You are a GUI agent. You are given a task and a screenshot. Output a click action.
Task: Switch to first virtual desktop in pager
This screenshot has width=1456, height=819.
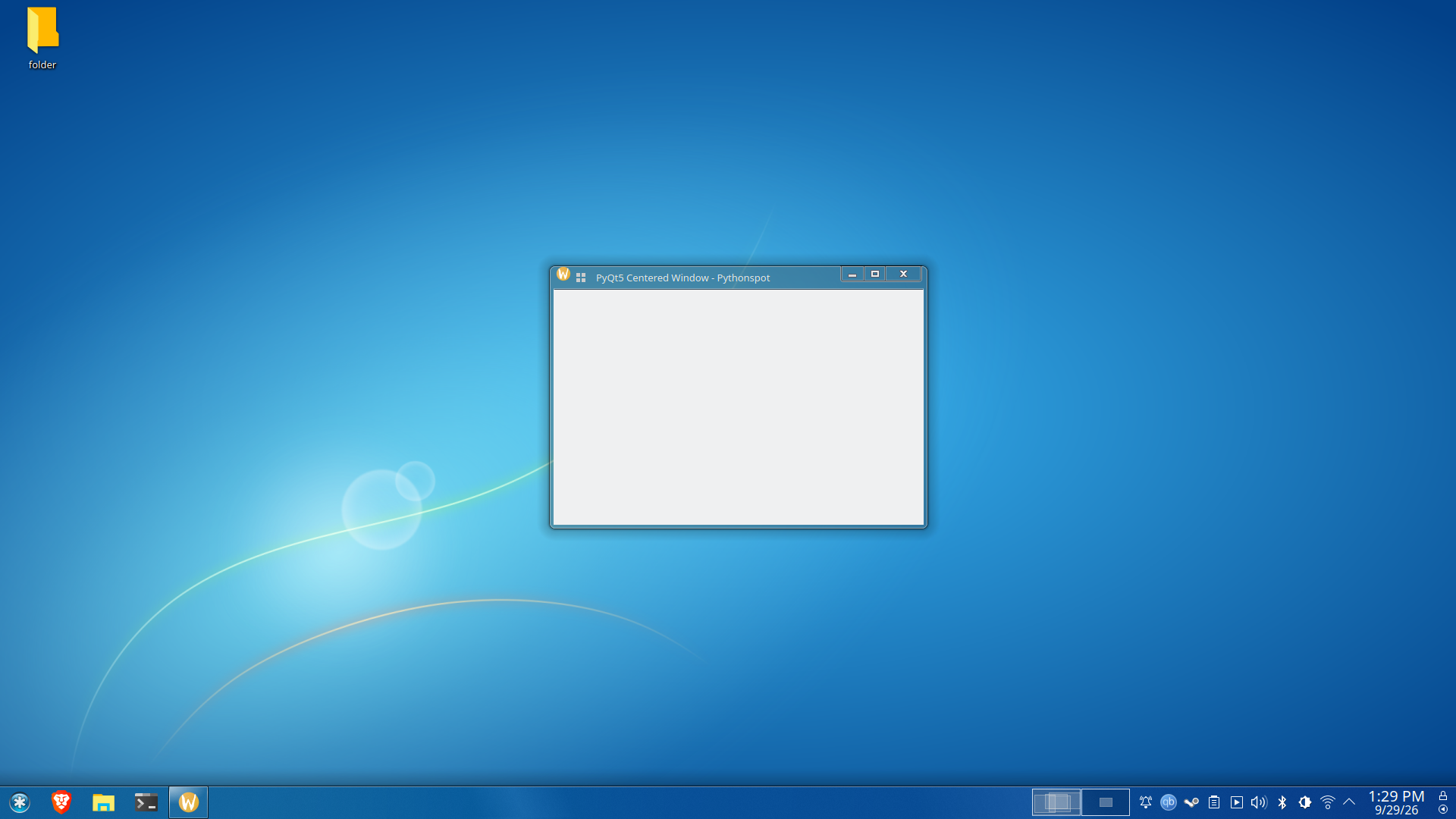(x=1056, y=802)
